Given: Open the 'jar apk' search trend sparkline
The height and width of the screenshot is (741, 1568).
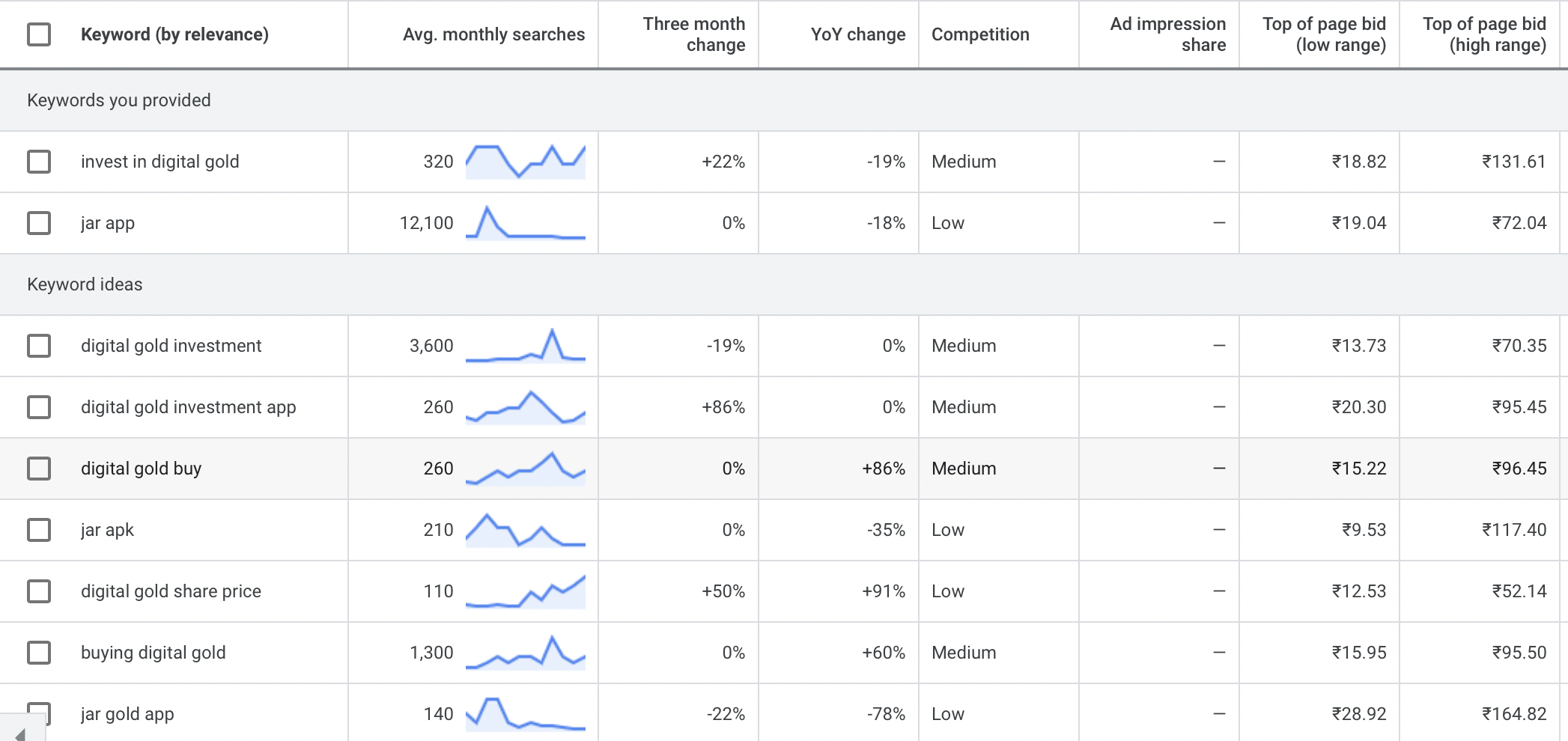Looking at the screenshot, I should tap(525, 530).
